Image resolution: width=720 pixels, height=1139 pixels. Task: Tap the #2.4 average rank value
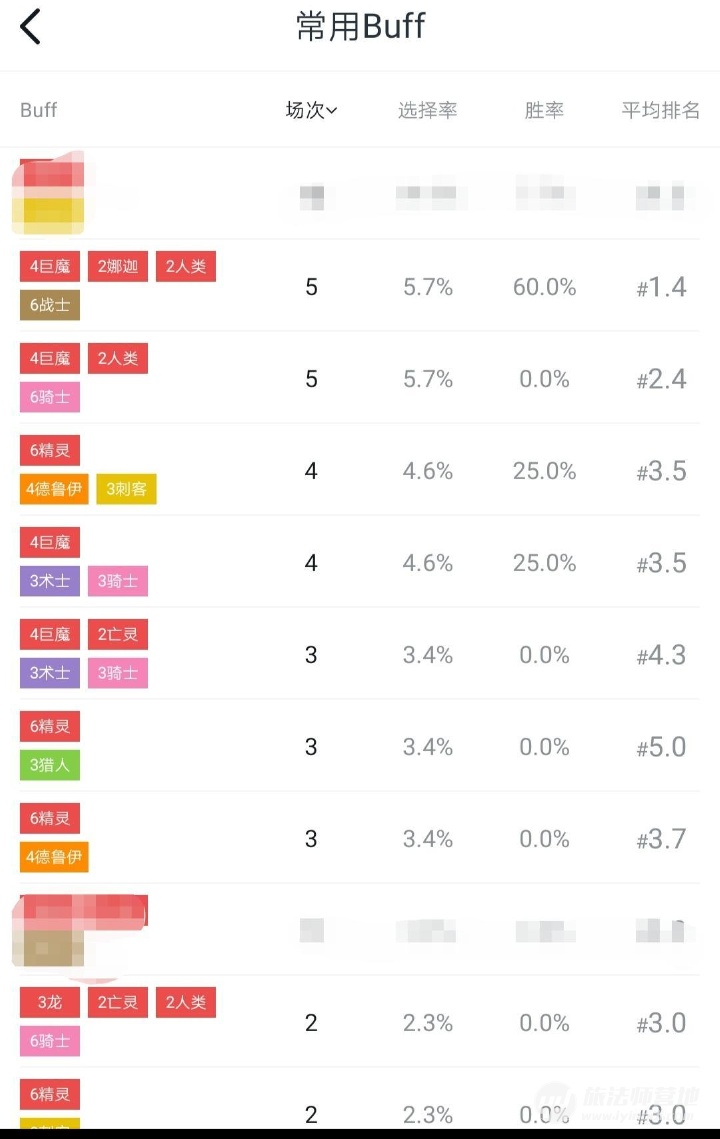point(662,379)
